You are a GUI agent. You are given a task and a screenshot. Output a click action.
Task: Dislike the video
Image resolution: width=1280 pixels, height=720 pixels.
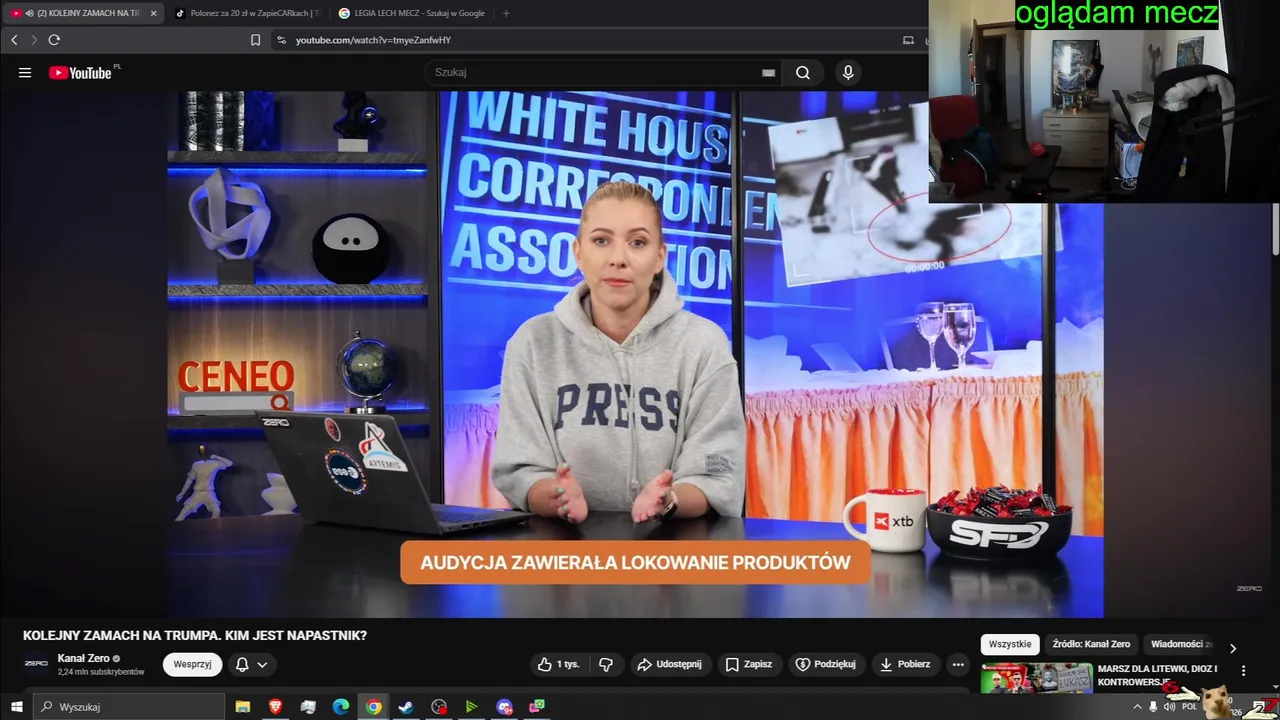pos(605,664)
